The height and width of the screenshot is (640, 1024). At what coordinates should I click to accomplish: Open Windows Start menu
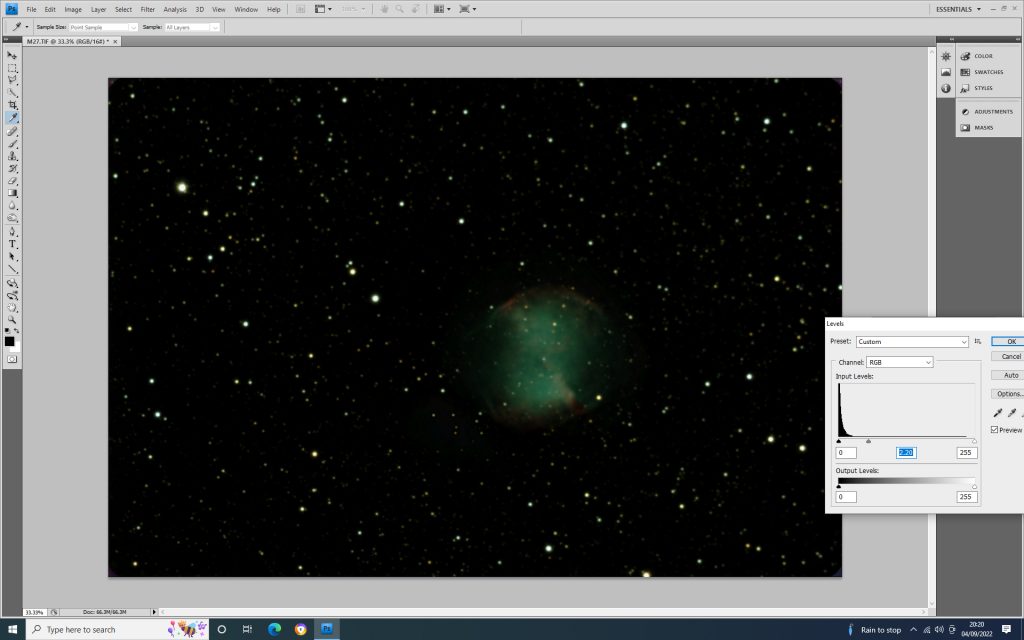12,630
